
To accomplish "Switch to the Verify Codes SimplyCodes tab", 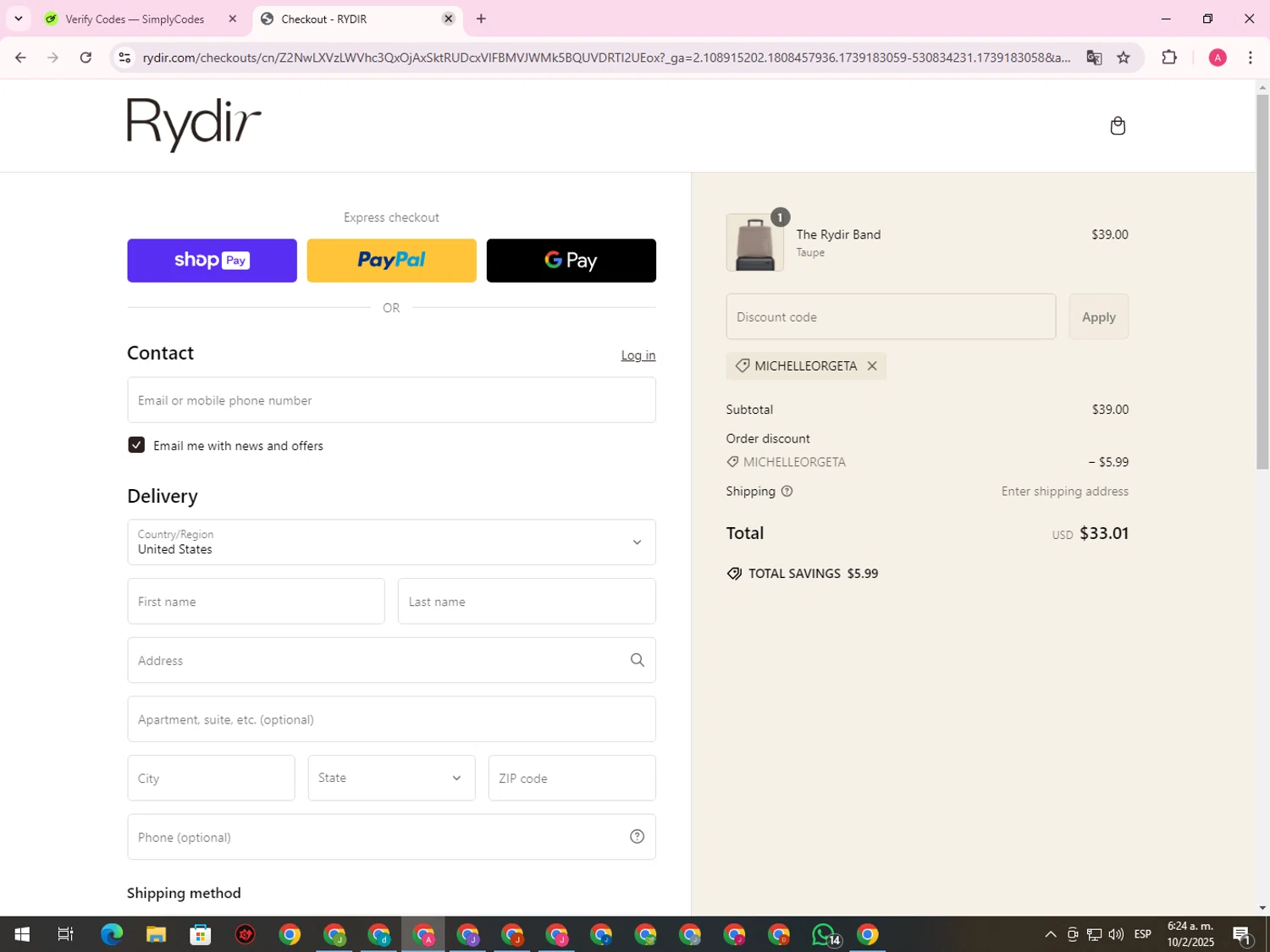I will click(x=135, y=19).
